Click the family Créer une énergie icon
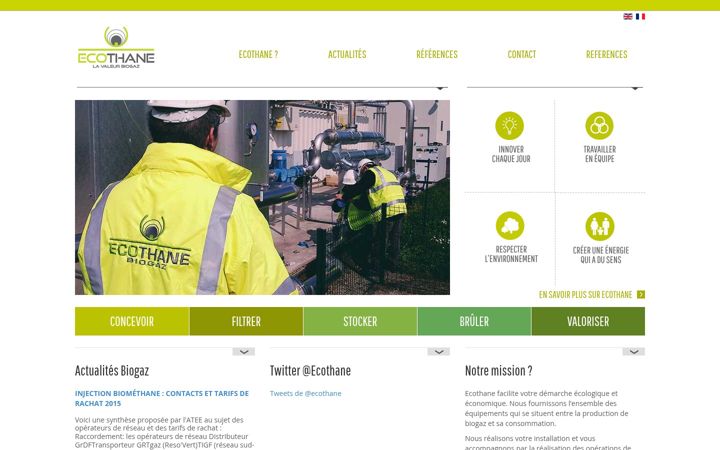The image size is (720, 450). pyautogui.click(x=600, y=226)
